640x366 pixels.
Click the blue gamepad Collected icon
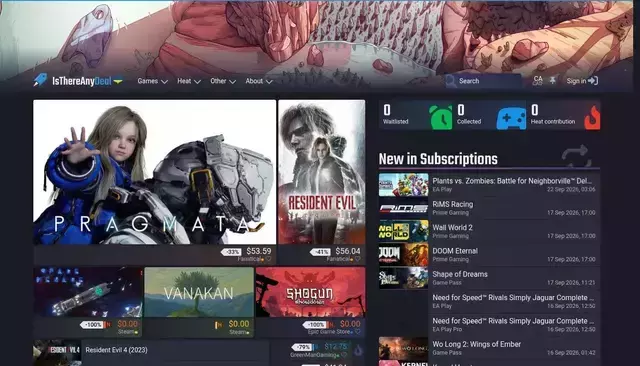tap(511, 118)
